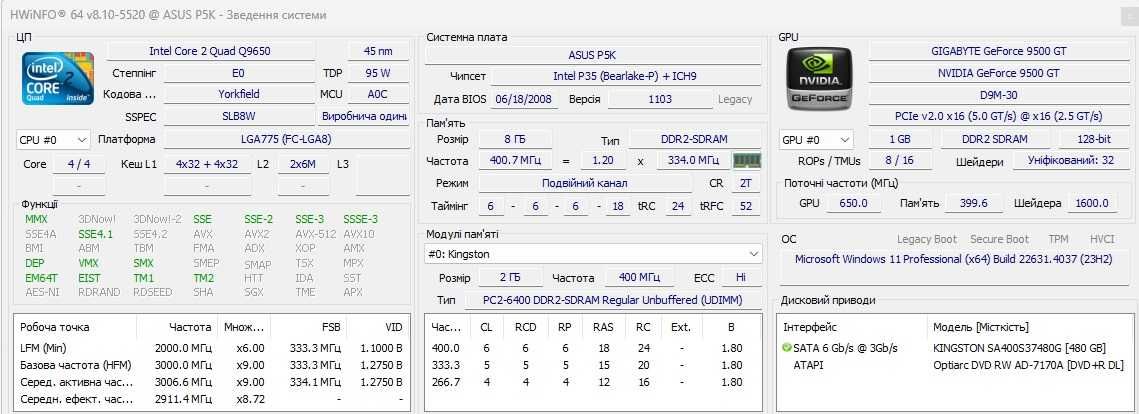Click the 128-bit bus width value
The image size is (1139, 414).
pos(1093,139)
